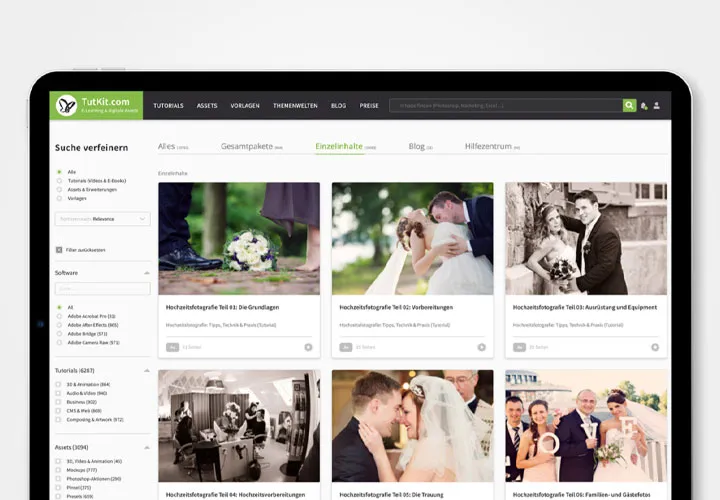
Task: Click the green search magnifier button
Action: (629, 106)
